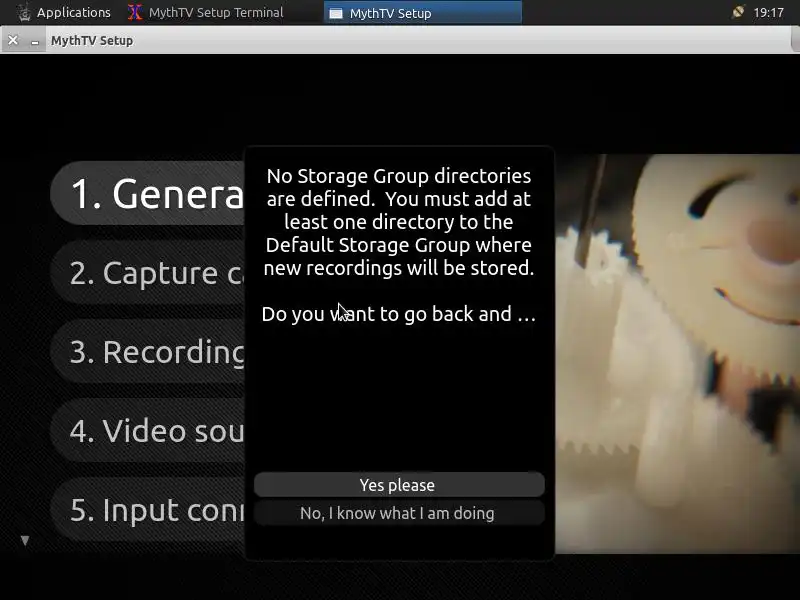The height and width of the screenshot is (600, 800).
Task: Click the 'Yes please' dialog button
Action: [x=399, y=485]
